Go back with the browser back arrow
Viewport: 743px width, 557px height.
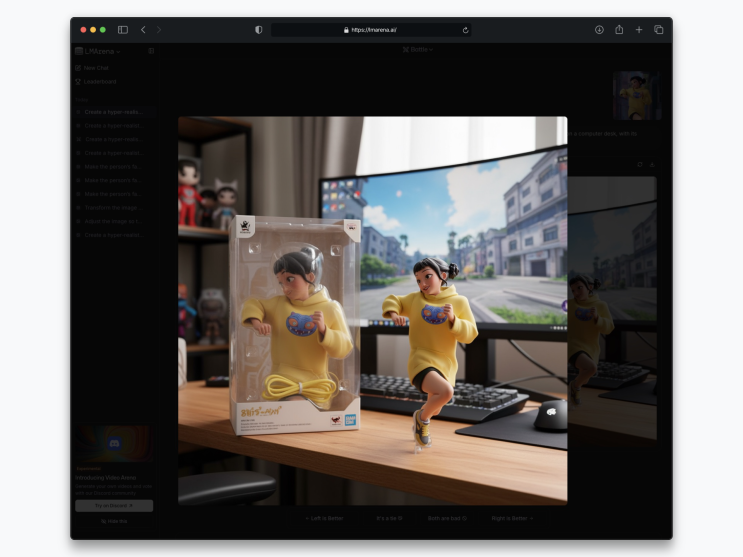pyautogui.click(x=143, y=30)
